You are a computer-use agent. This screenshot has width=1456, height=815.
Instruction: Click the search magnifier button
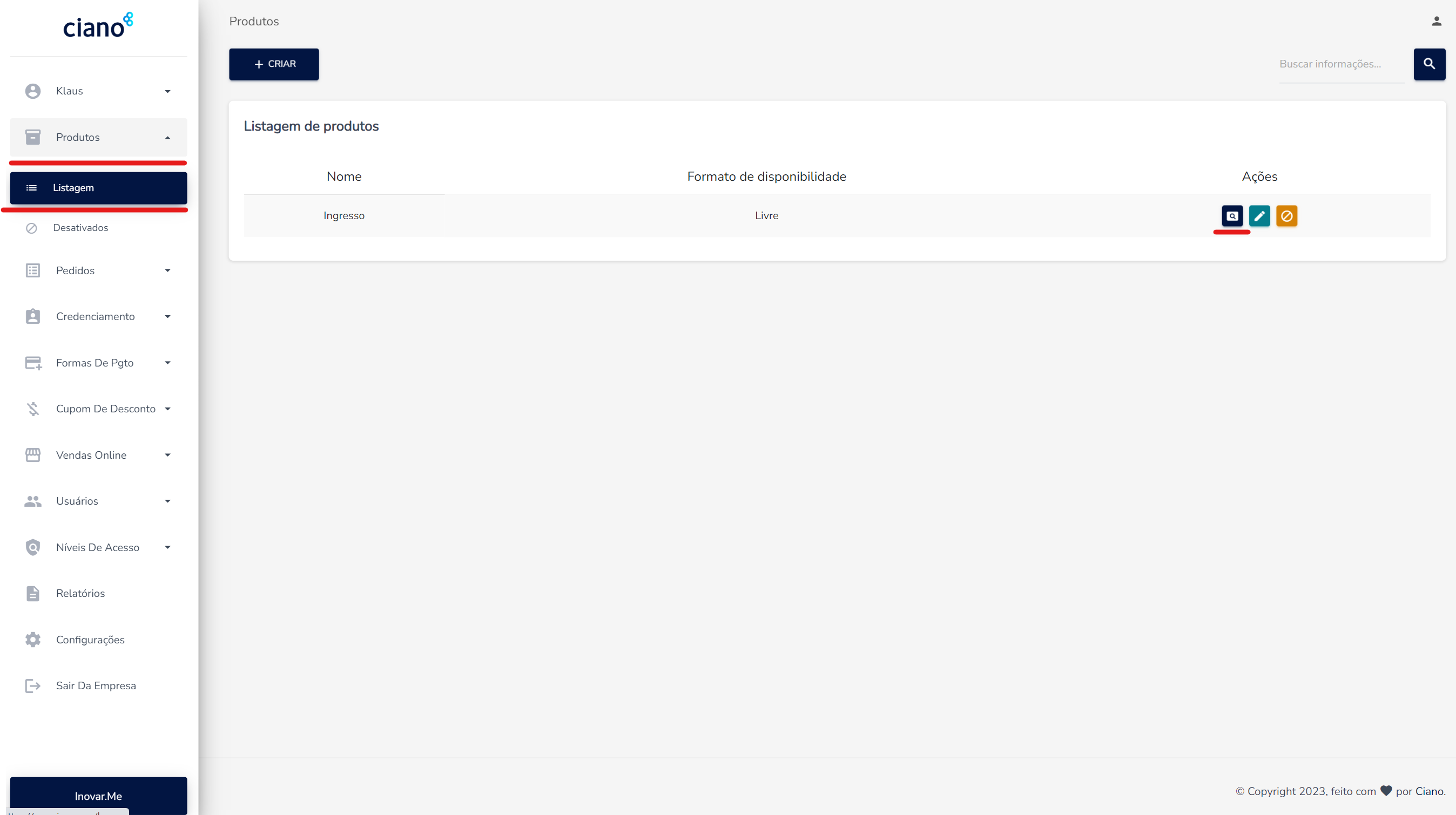[1430, 64]
